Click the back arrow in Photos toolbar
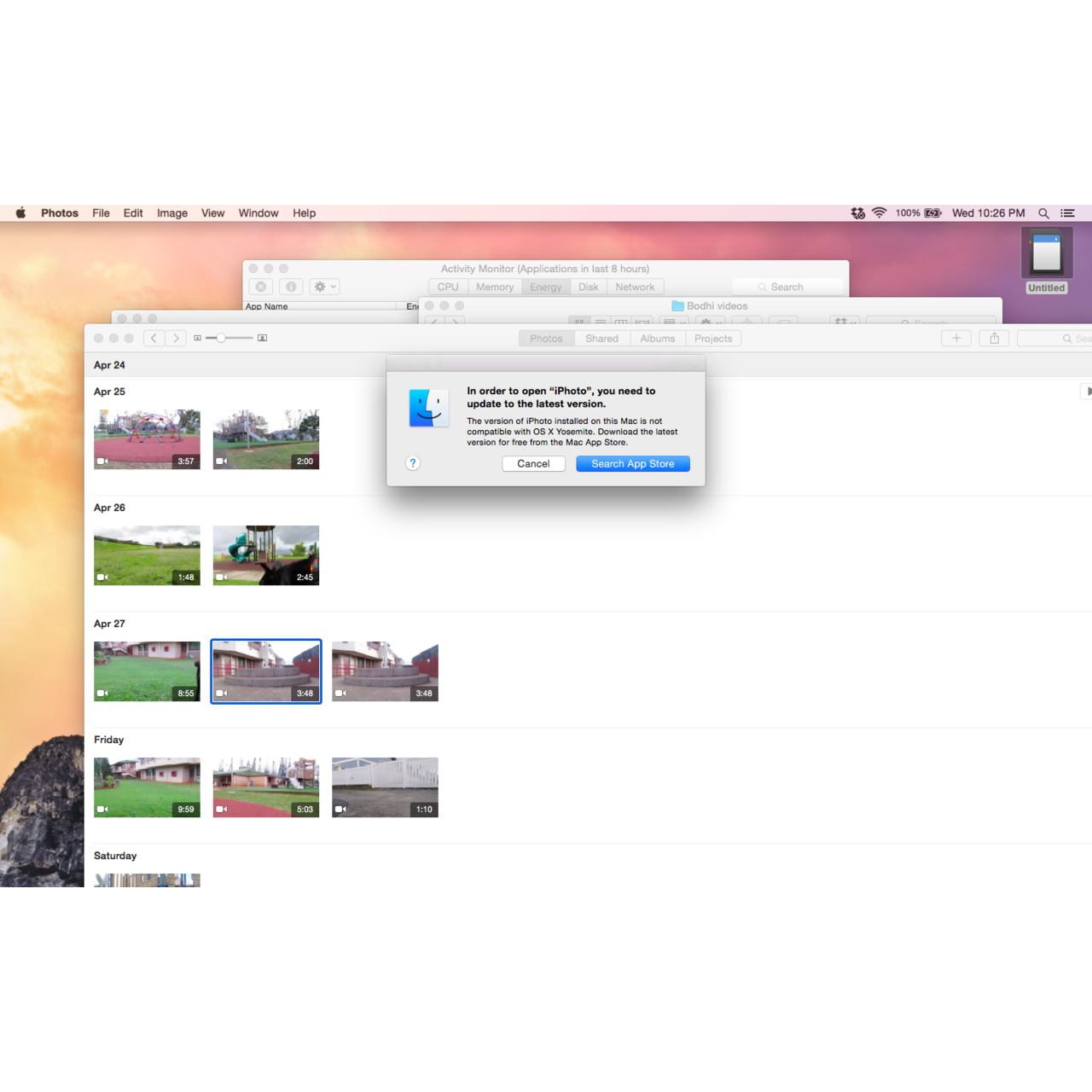The height and width of the screenshot is (1092, 1092). 154,338
